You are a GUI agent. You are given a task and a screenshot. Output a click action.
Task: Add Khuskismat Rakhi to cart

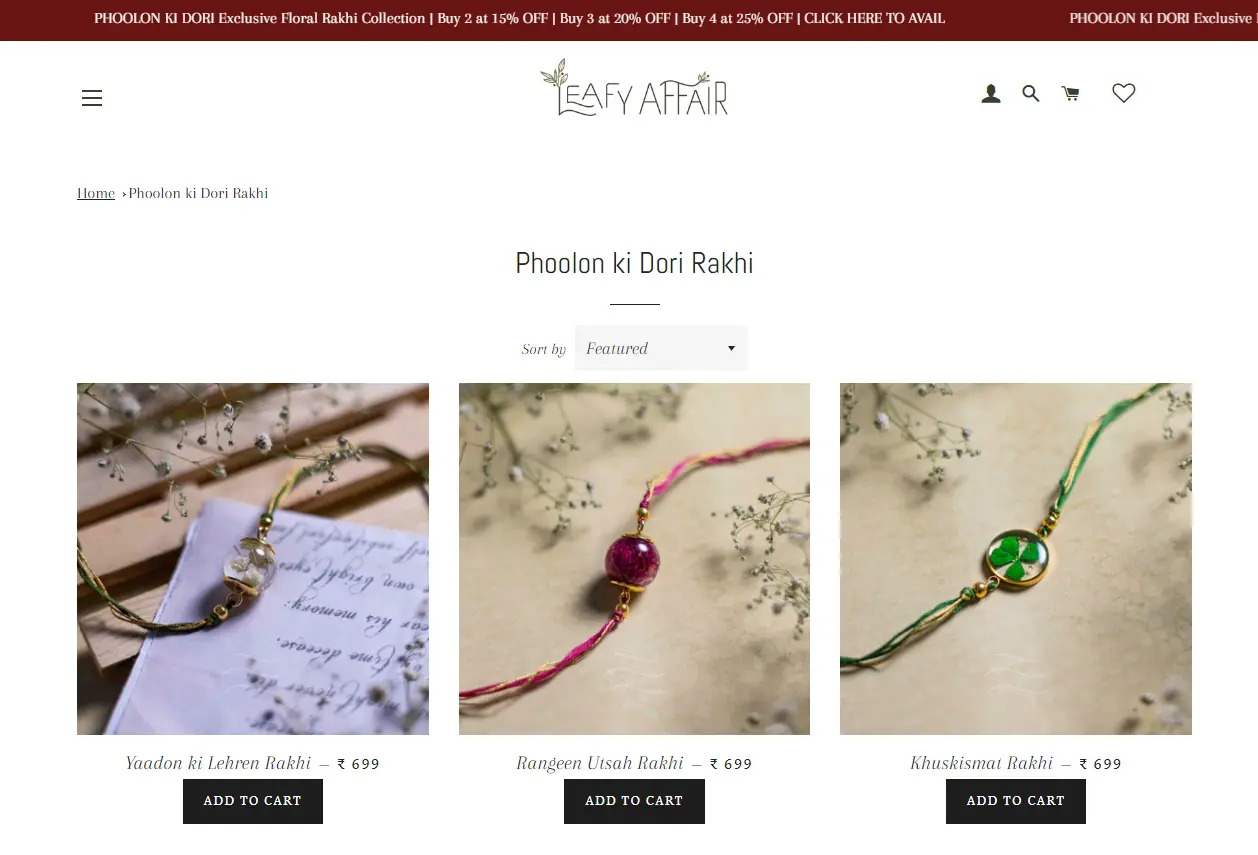coord(1016,801)
